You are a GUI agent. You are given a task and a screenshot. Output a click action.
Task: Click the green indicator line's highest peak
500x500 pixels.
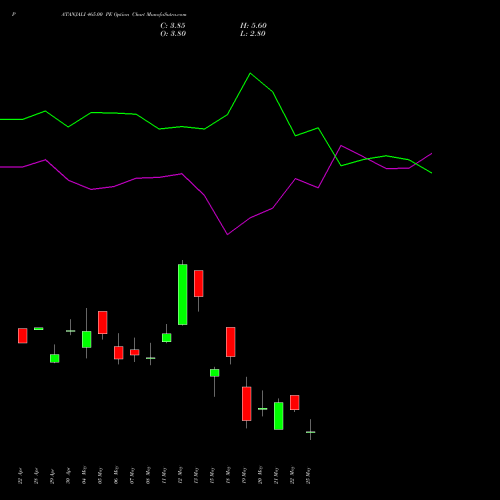tap(251, 73)
